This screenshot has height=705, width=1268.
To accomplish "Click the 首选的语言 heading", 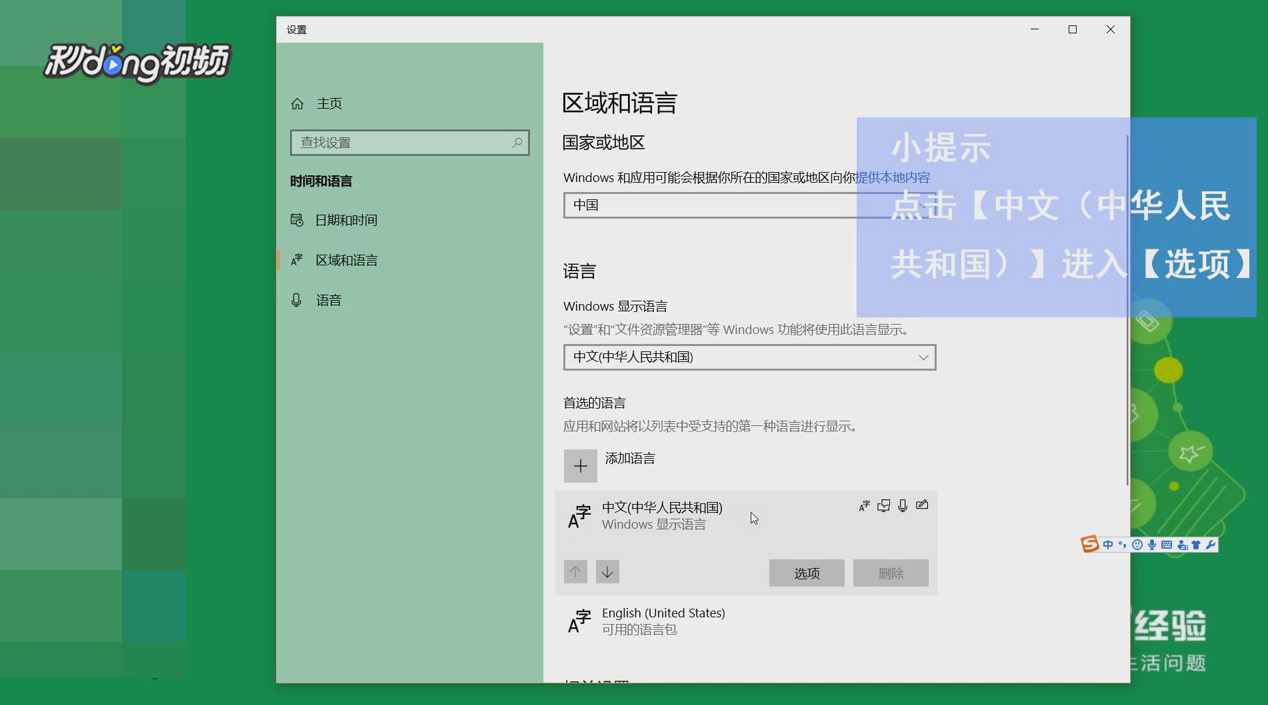I will pos(594,403).
